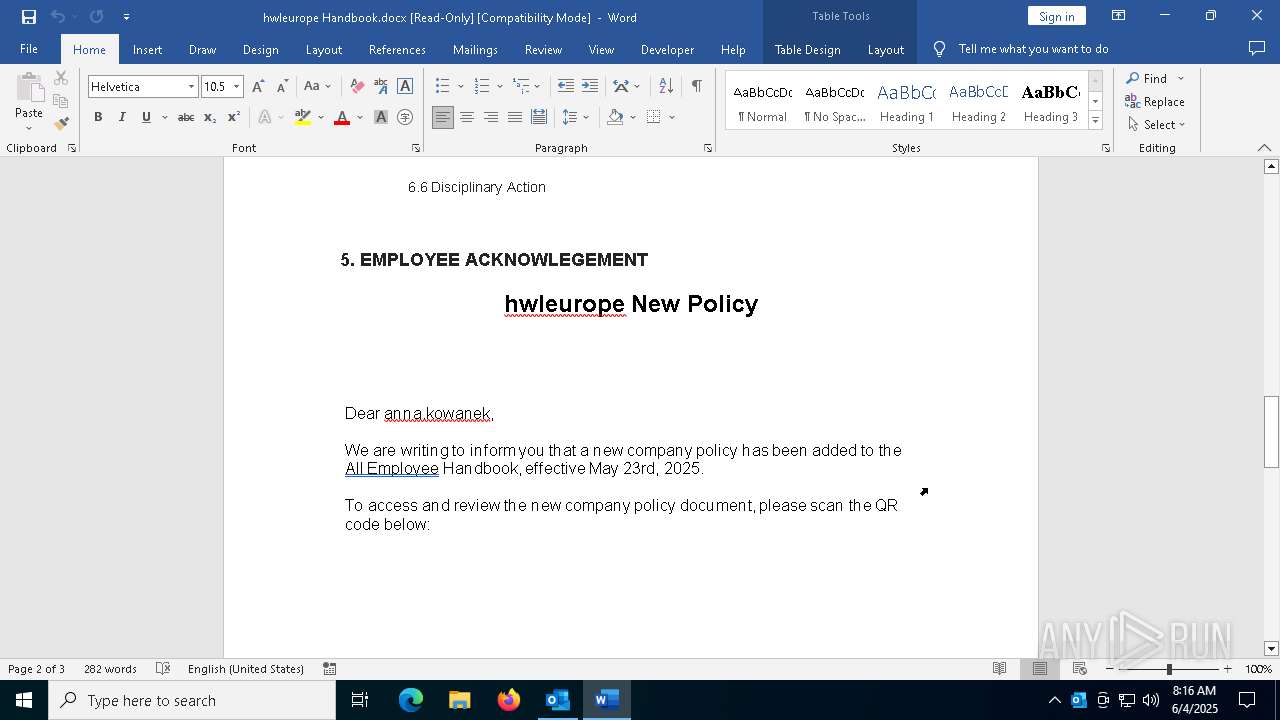Viewport: 1280px width, 720px height.
Task: Click the Cut scissors icon
Action: (x=61, y=78)
